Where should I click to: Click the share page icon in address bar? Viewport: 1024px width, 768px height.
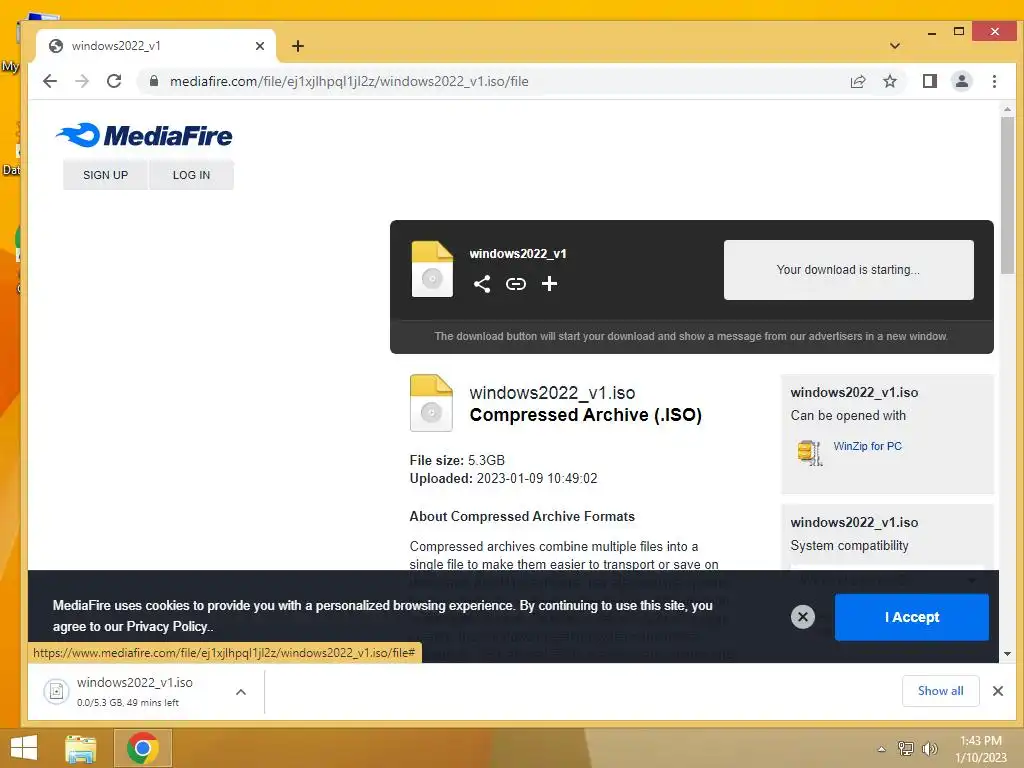pos(858,81)
